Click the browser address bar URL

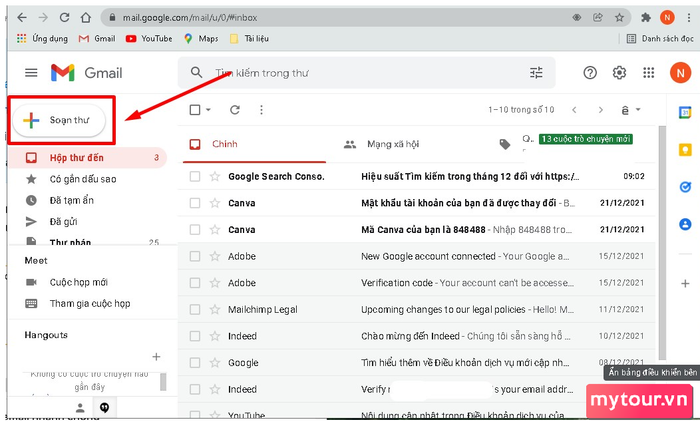(x=190, y=17)
